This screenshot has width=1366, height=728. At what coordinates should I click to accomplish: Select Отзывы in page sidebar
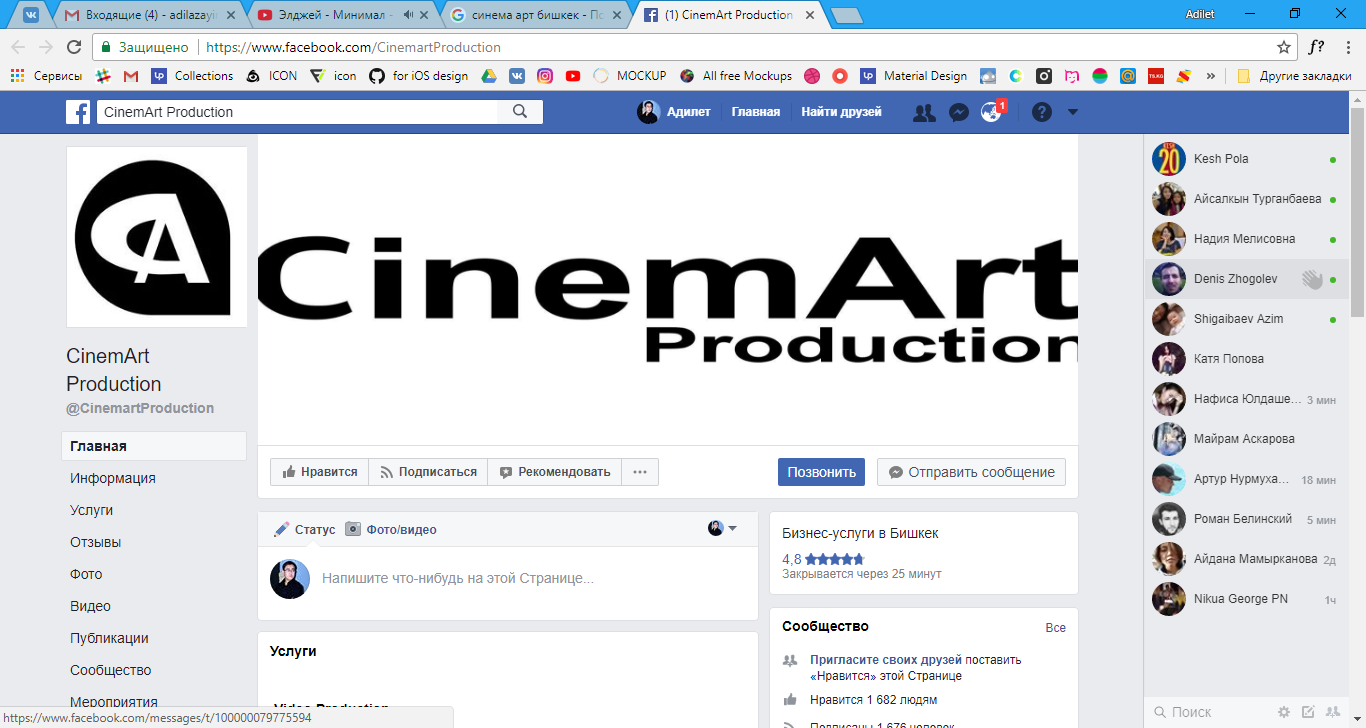[x=96, y=542]
